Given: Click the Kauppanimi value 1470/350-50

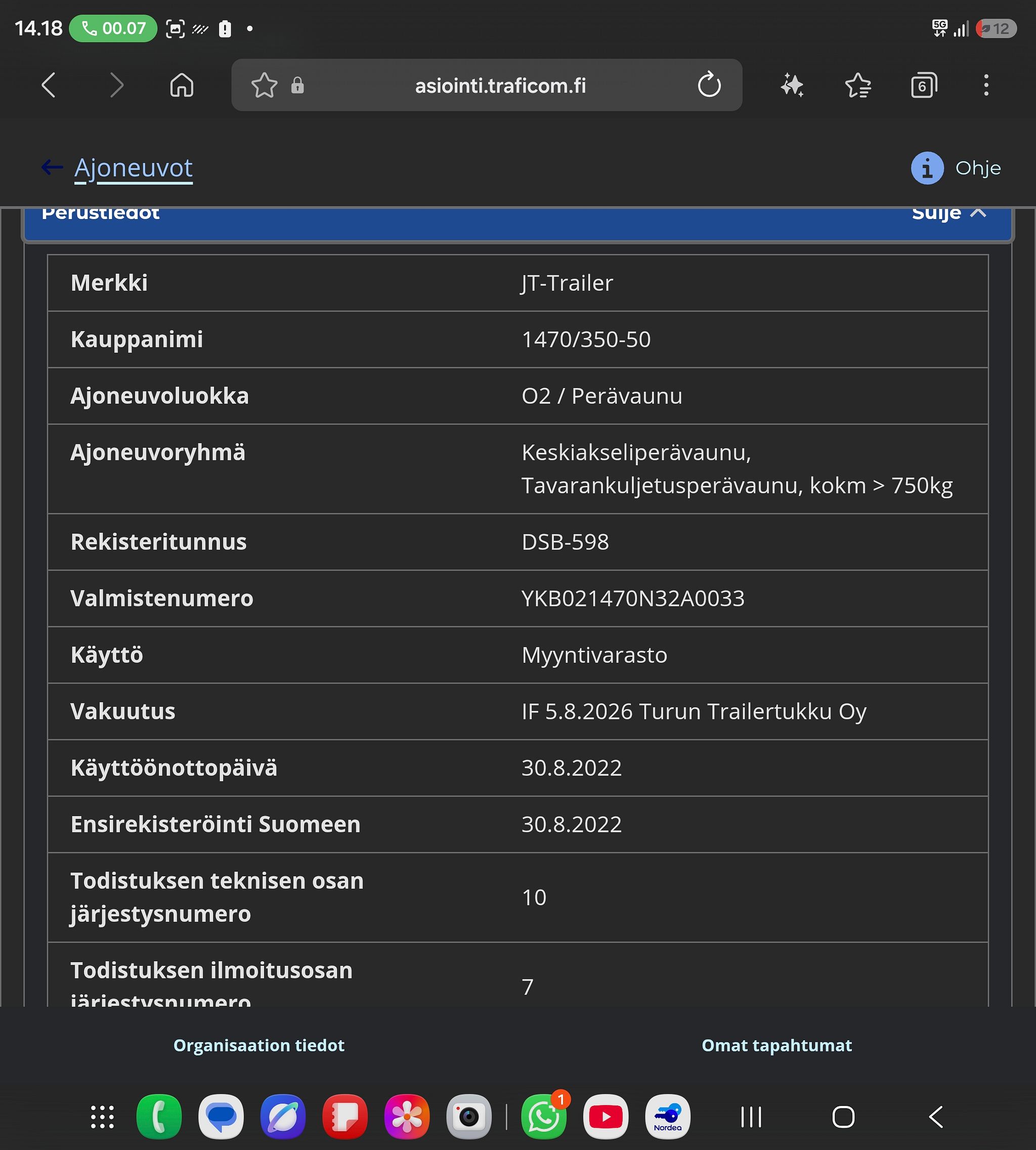Looking at the screenshot, I should [586, 339].
